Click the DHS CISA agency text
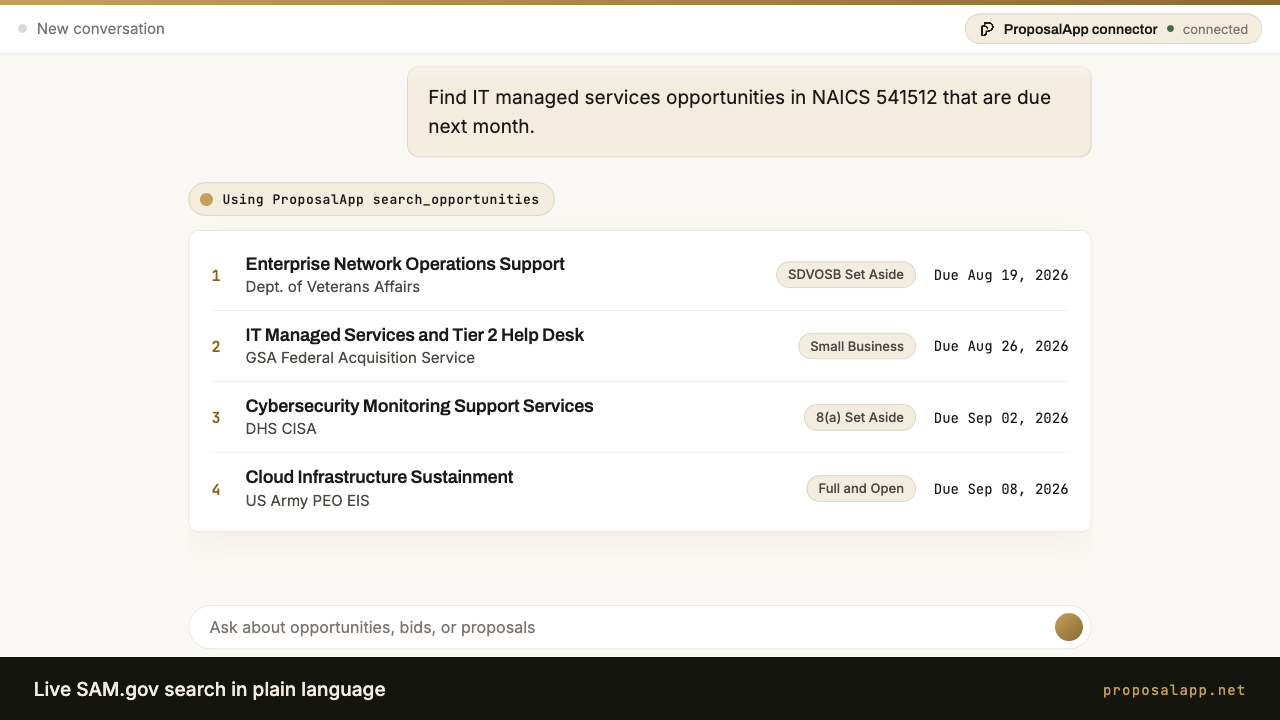 point(281,429)
